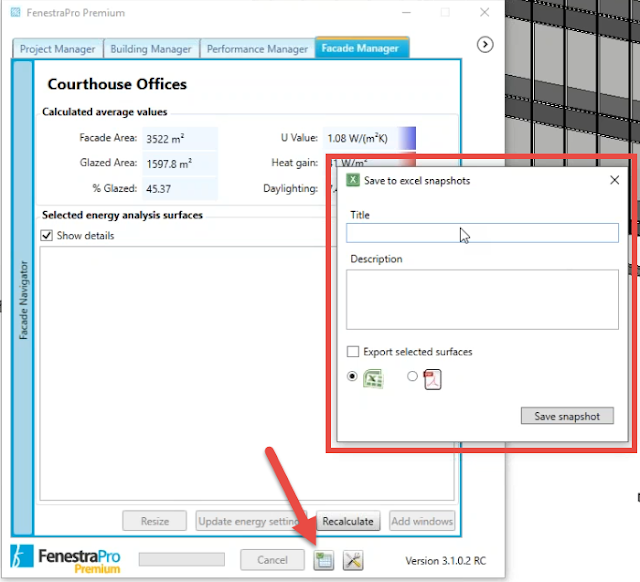
Task: Expand the Facade Navigator side panel
Action: click(x=23, y=299)
